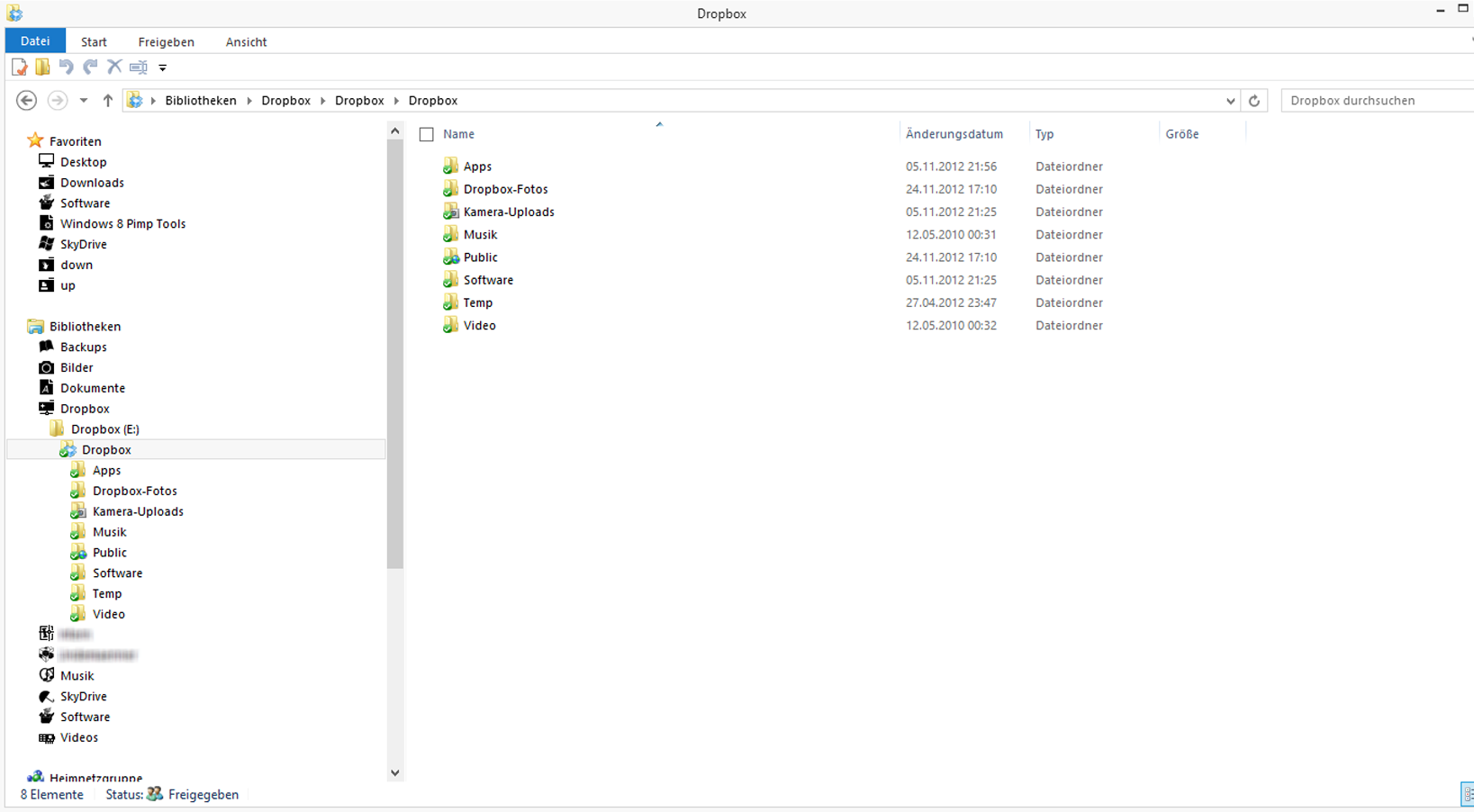
Task: Open Desktop in the Favoriten list
Action: point(83,162)
